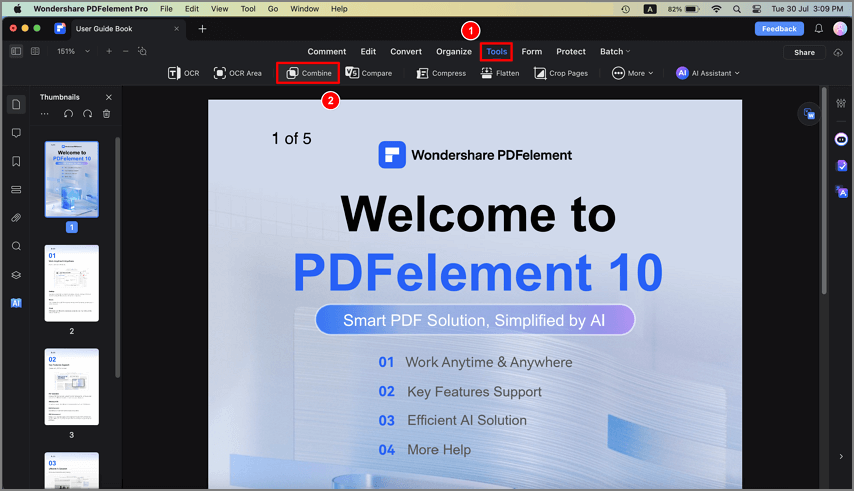Open the Thumbnails sidebar icon
Image resolution: width=854 pixels, height=491 pixels.
point(16,105)
